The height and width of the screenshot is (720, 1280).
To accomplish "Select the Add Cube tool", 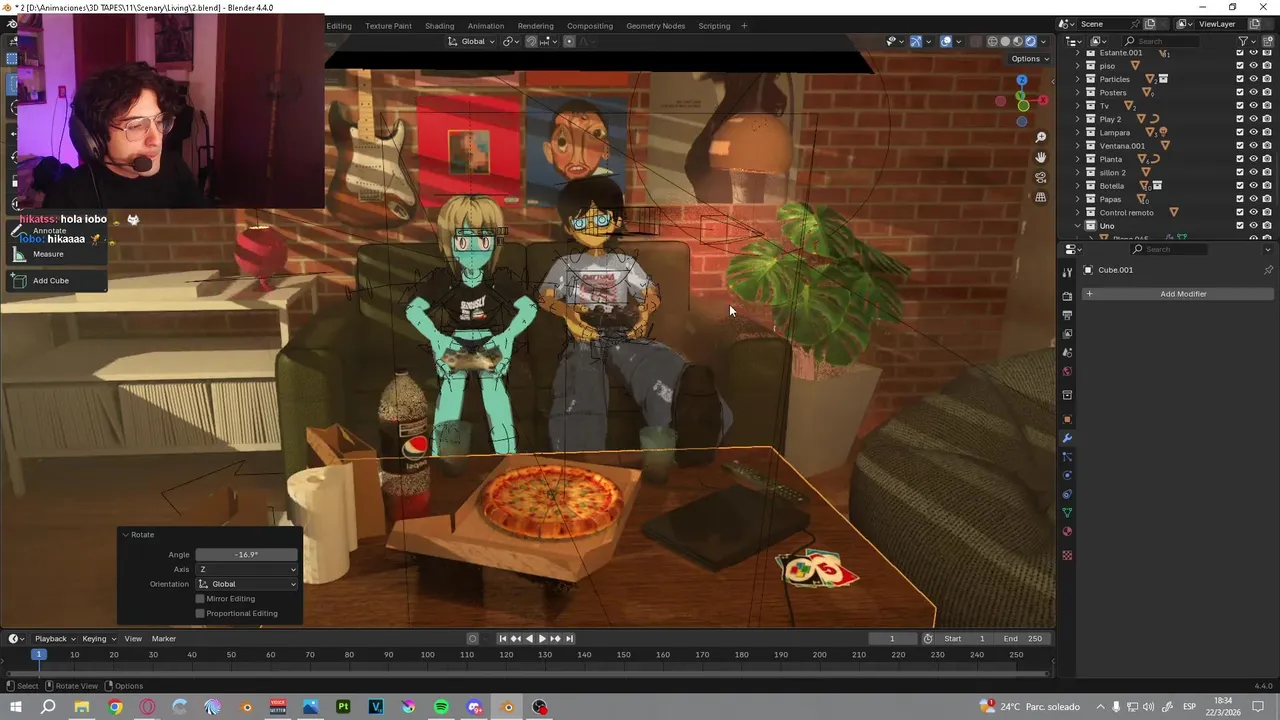I will (x=56, y=281).
